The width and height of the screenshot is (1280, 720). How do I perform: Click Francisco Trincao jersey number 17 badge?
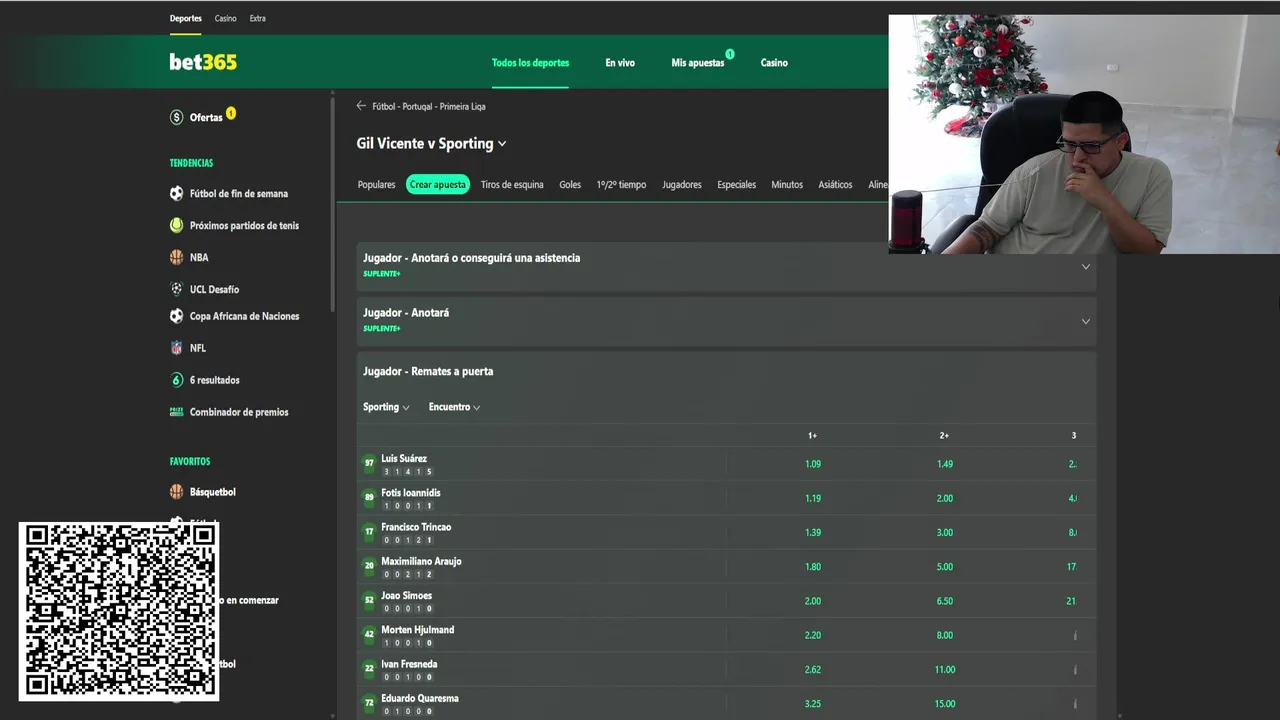(369, 531)
